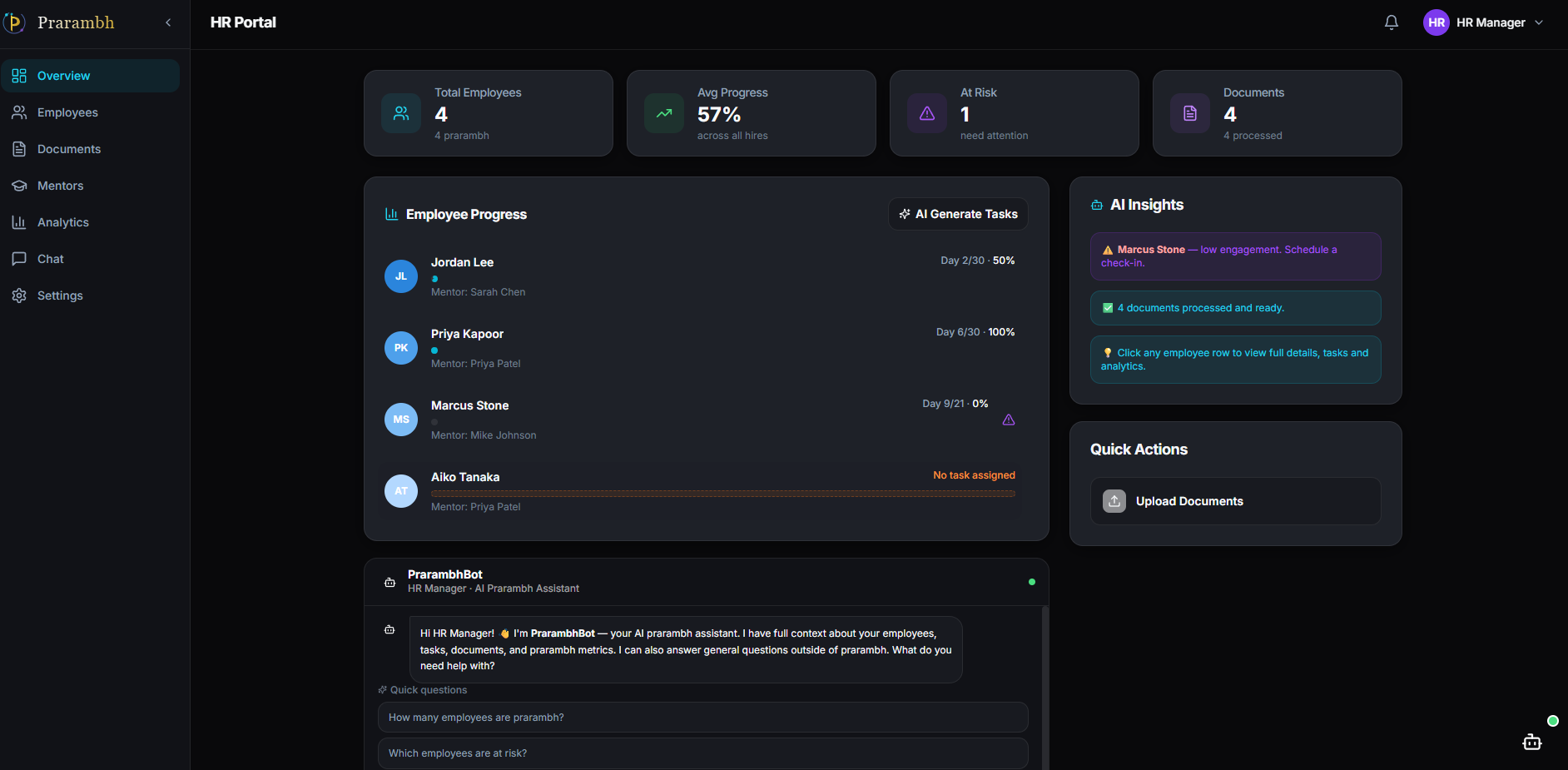Click the warning triangle on Marcus Stone's row
The width and height of the screenshot is (1568, 770).
(1009, 420)
